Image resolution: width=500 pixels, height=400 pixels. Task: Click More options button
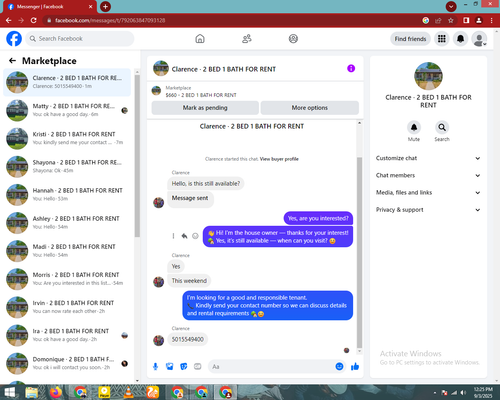click(310, 108)
